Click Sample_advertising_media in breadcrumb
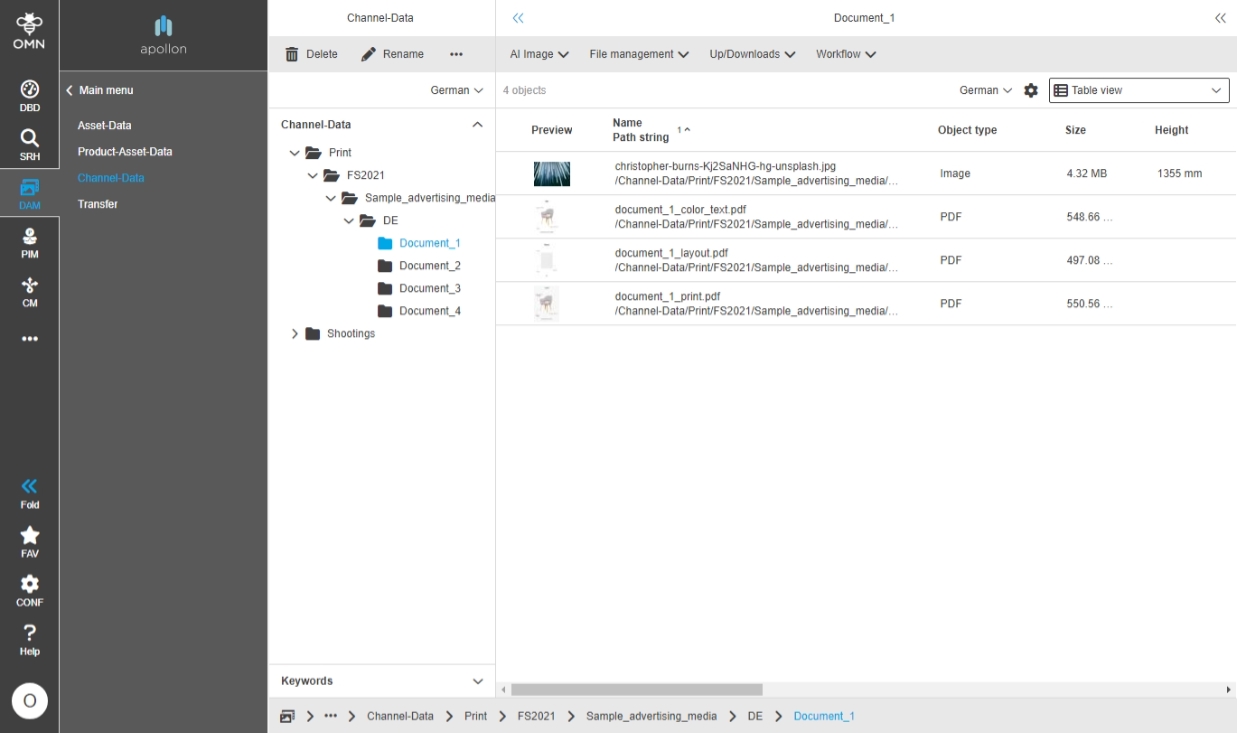This screenshot has height=733, width=1237. click(651, 716)
